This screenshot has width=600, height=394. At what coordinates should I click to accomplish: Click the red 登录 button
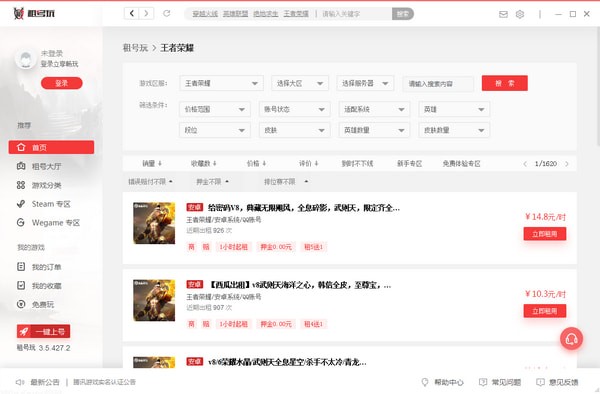click(62, 83)
